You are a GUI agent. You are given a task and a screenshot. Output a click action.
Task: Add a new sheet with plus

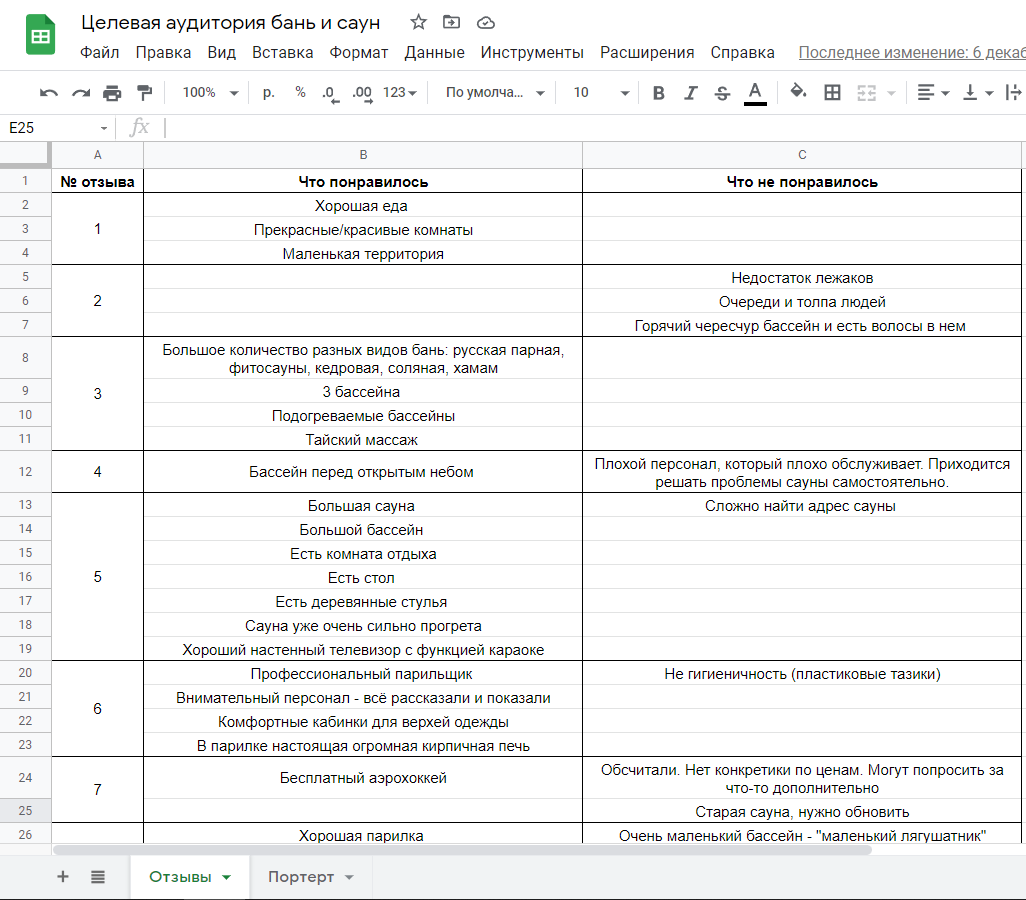click(x=63, y=876)
